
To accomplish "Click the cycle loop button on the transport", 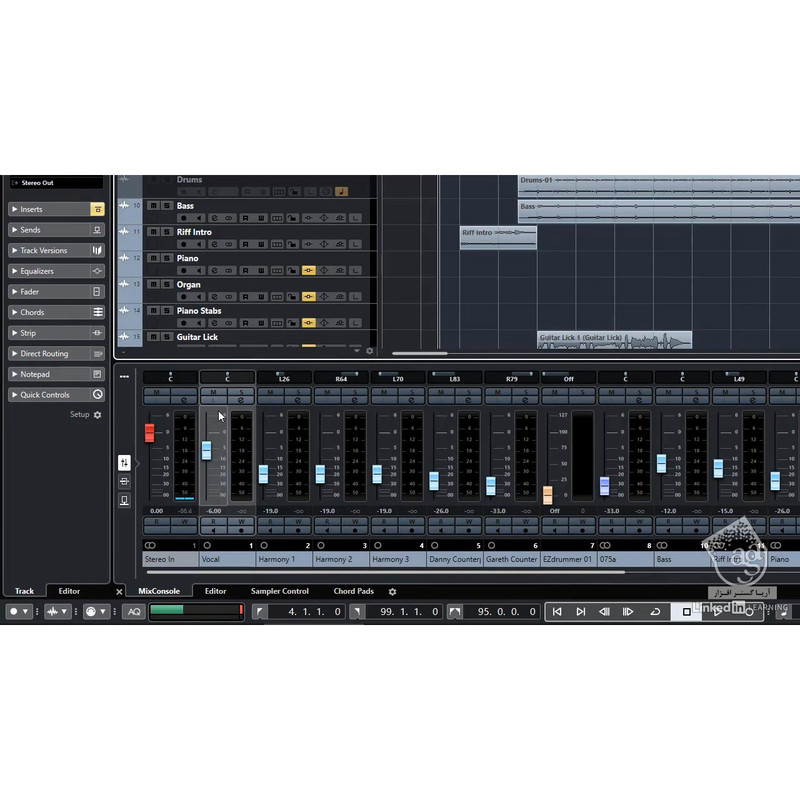I will [x=655, y=612].
